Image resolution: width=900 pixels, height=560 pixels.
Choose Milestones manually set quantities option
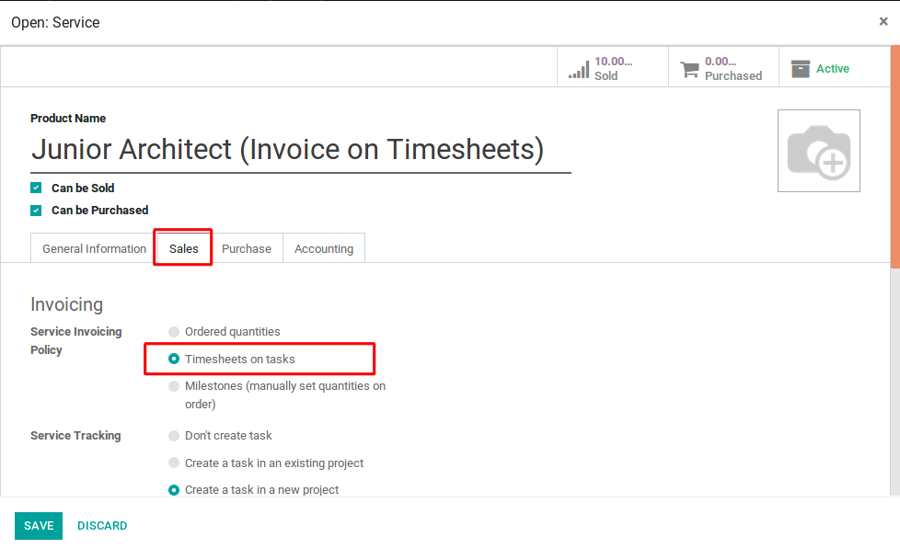tap(173, 386)
